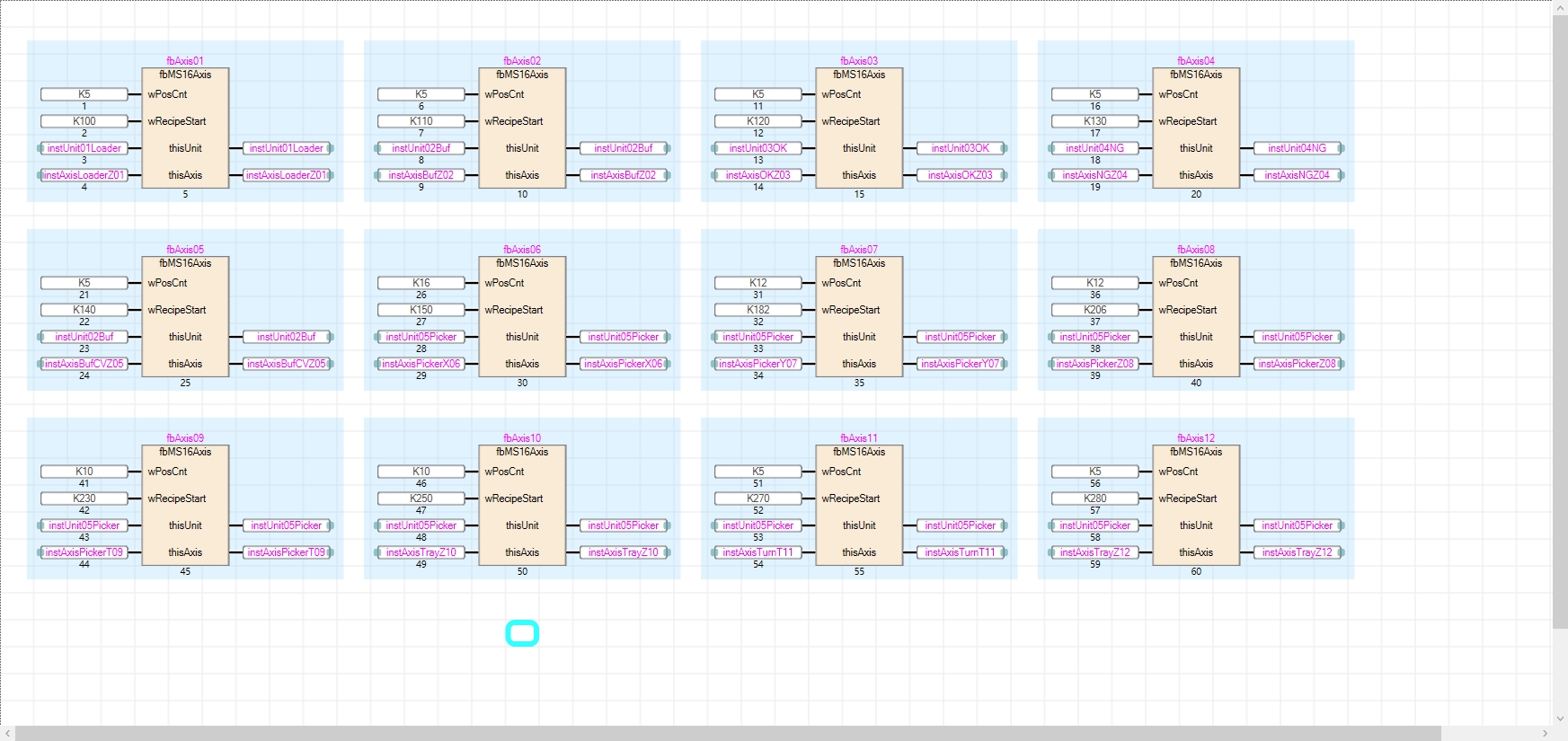
Task: Click the K100 constant input box
Action: click(84, 121)
